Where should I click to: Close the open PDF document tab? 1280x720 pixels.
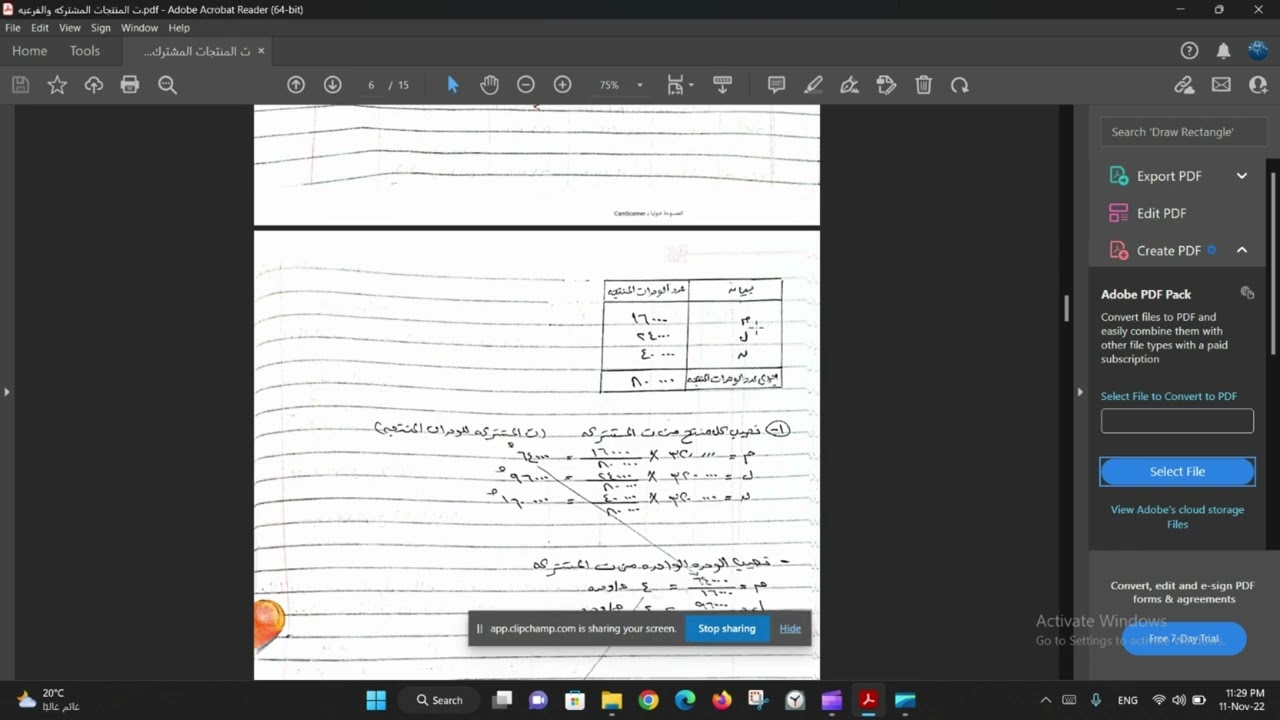click(261, 50)
